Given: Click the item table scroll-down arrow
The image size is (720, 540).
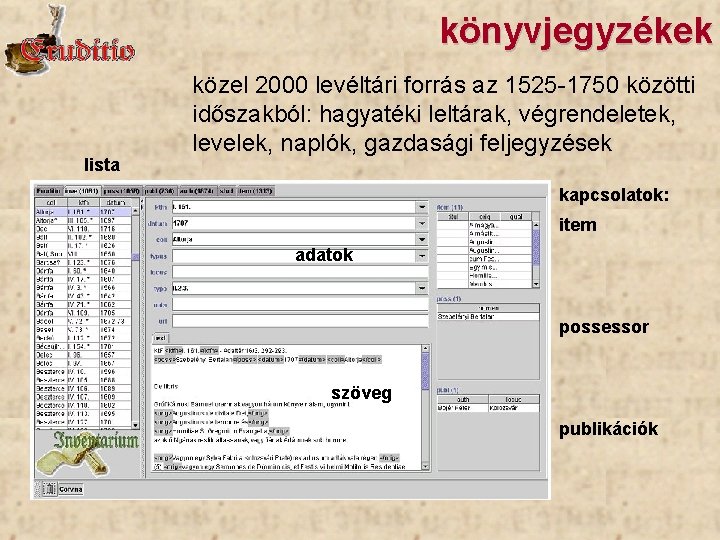Looking at the screenshot, I should click(535, 284).
